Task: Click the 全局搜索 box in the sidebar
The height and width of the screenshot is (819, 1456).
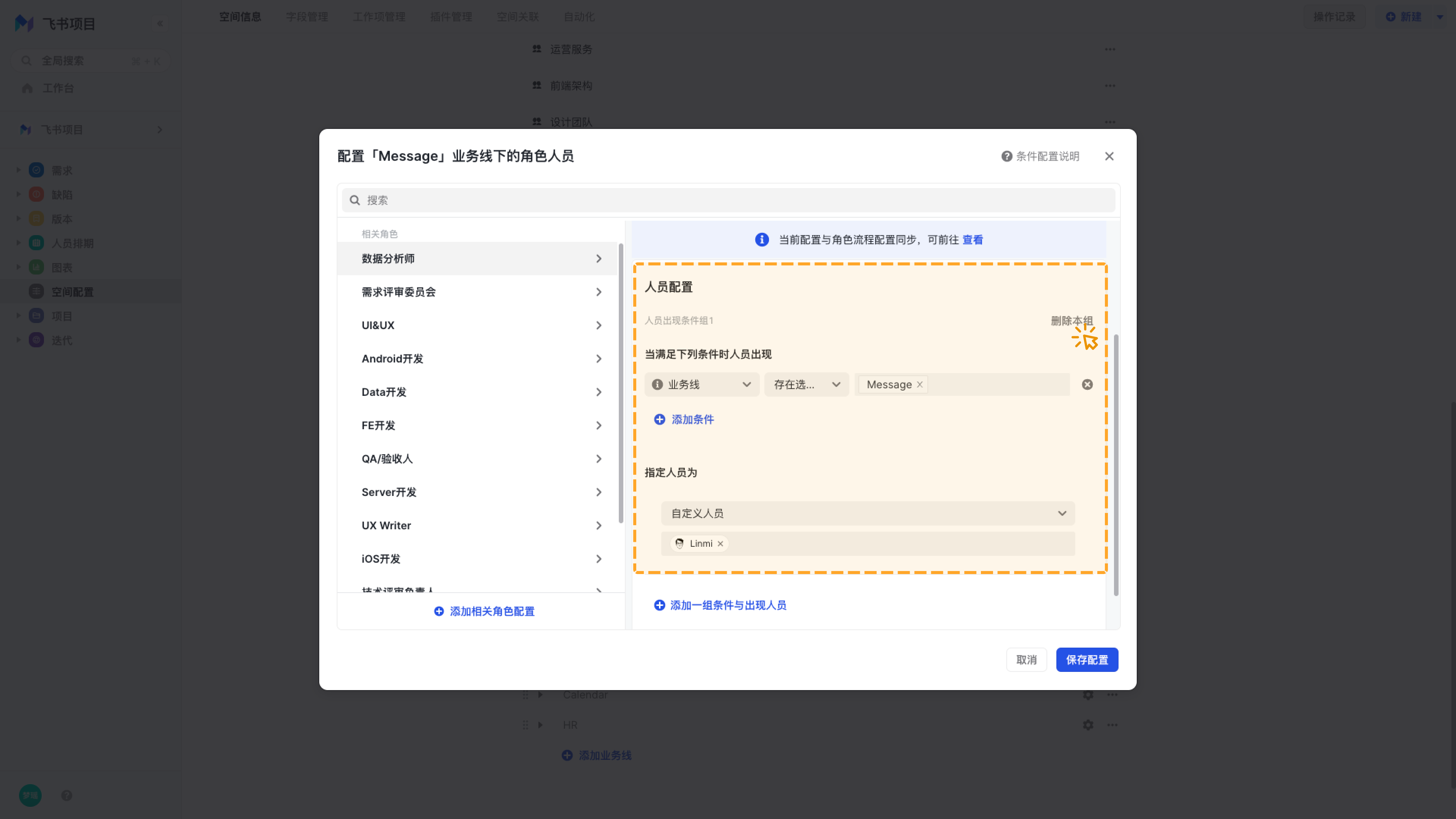Action: tap(91, 61)
